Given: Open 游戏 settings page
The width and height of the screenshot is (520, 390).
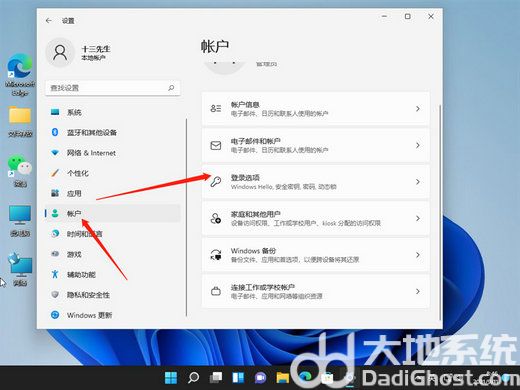Looking at the screenshot, I should [112, 254].
